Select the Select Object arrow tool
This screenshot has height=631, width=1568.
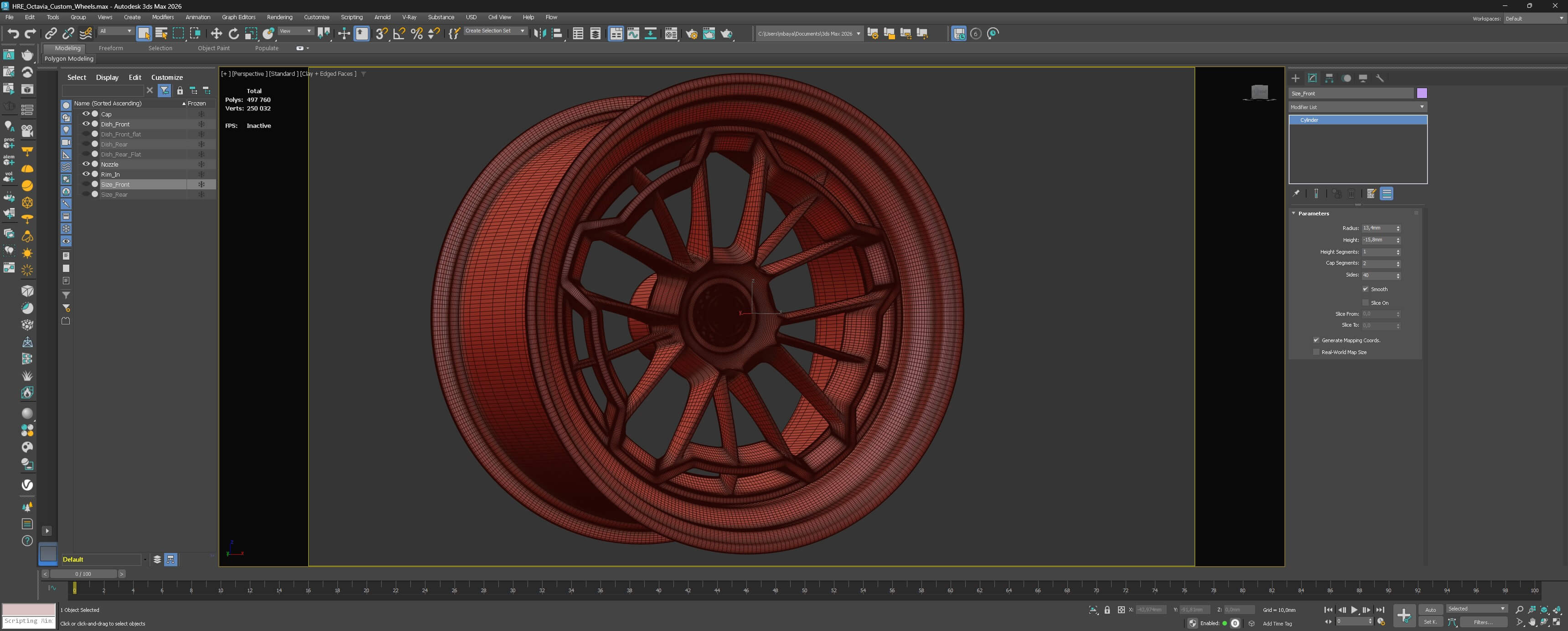[144, 33]
